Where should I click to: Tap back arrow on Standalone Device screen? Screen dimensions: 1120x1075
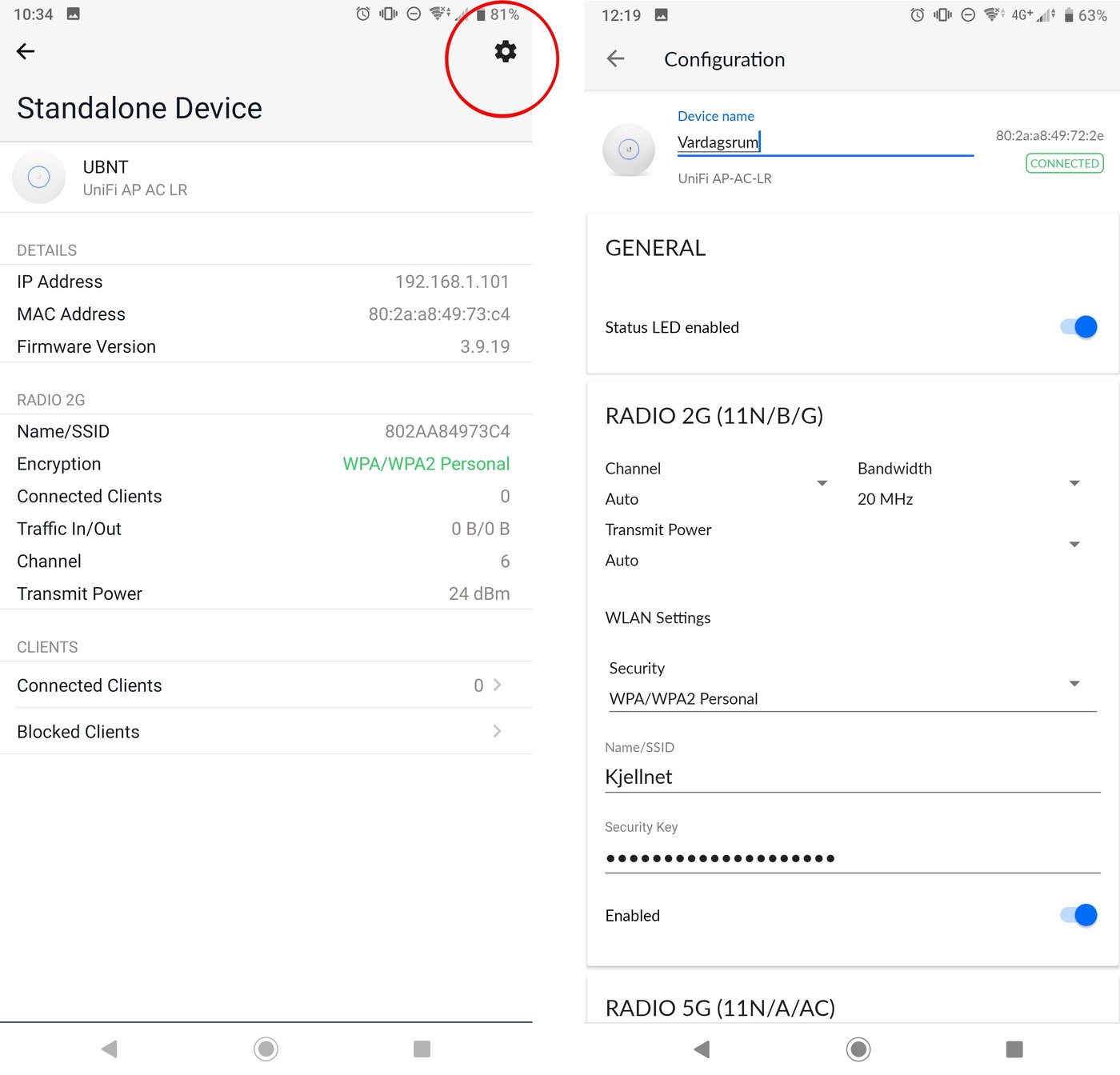click(x=26, y=52)
